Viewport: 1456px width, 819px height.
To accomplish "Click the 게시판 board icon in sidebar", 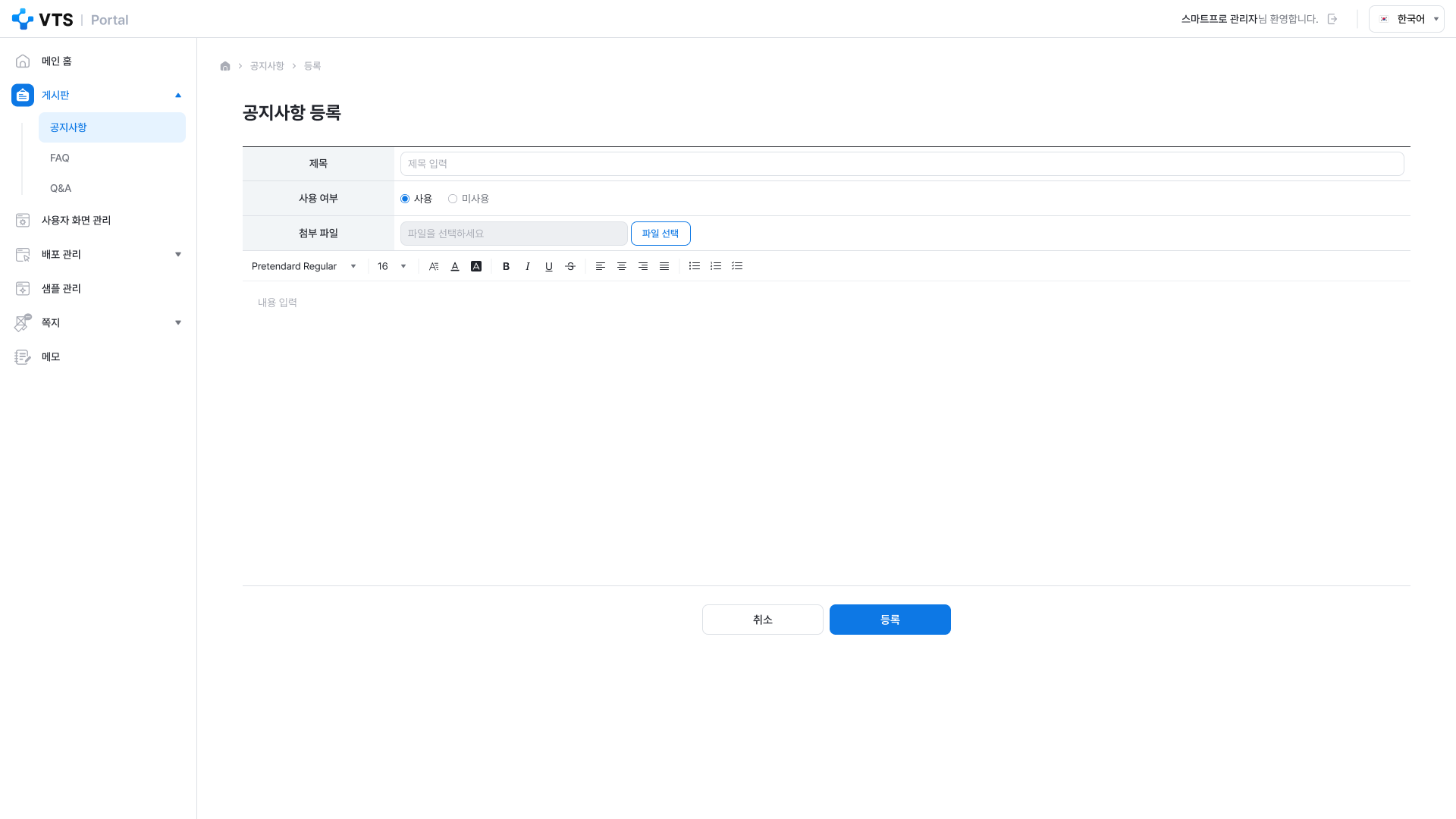I will coord(23,95).
